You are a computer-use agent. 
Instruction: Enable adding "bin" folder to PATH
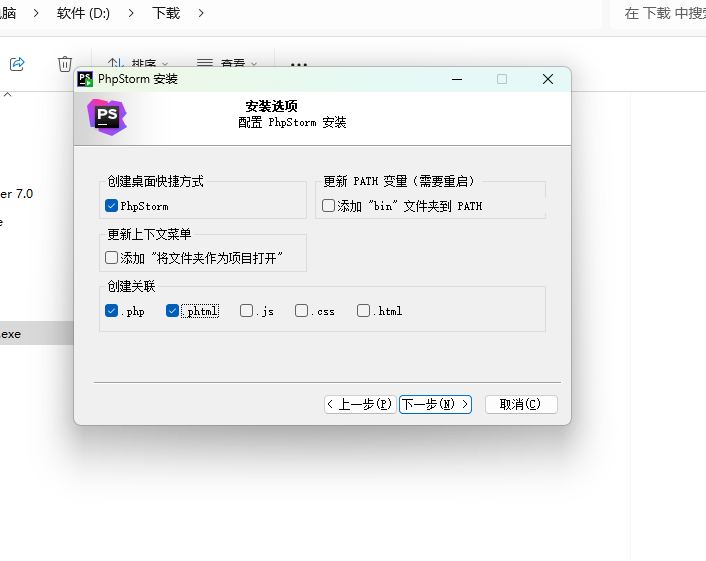point(328,206)
